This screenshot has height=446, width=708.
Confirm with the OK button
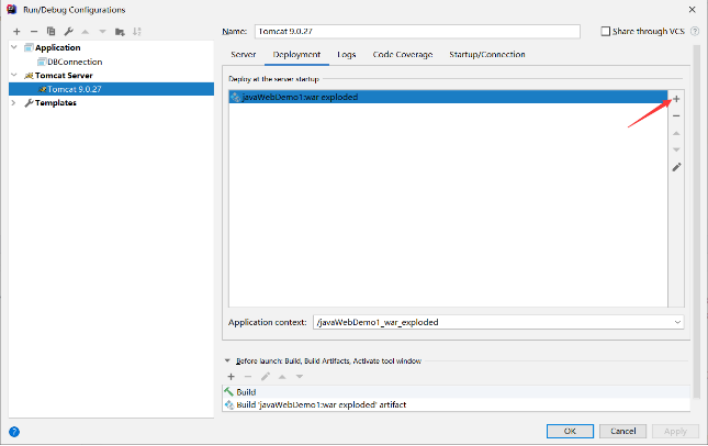click(x=570, y=431)
